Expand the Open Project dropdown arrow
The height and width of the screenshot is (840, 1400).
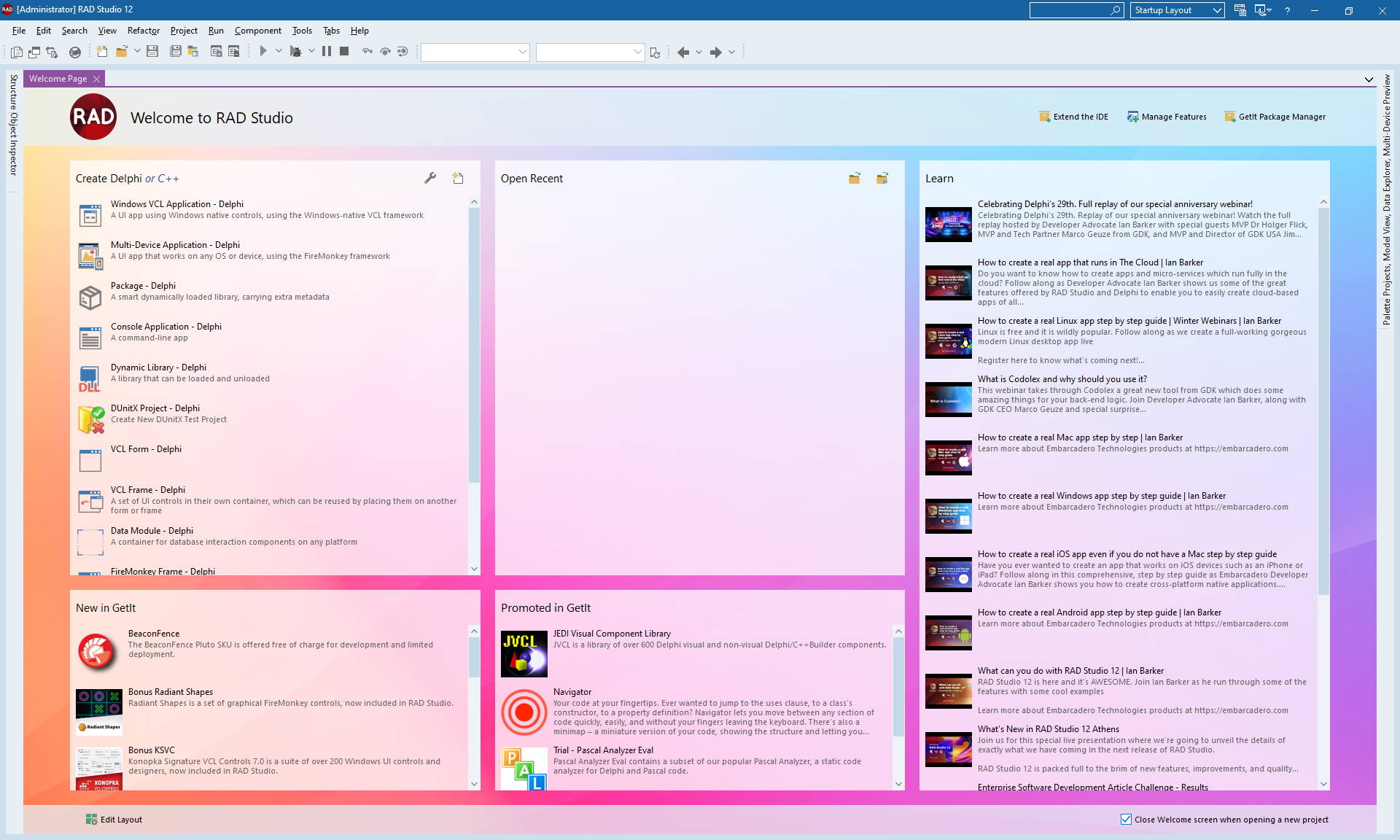pyautogui.click(x=136, y=52)
